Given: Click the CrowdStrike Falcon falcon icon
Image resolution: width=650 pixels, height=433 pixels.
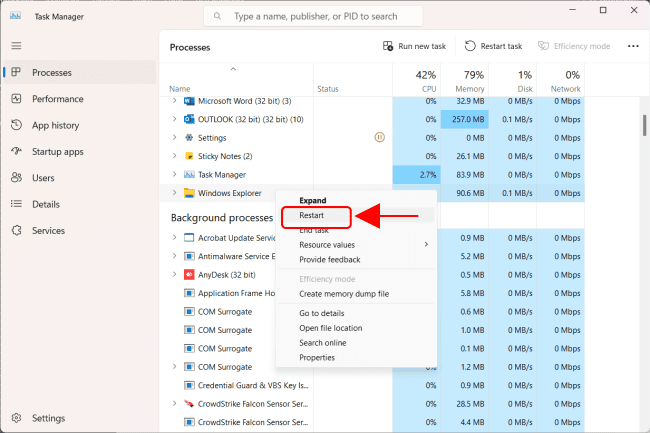Looking at the screenshot, I should [x=189, y=404].
